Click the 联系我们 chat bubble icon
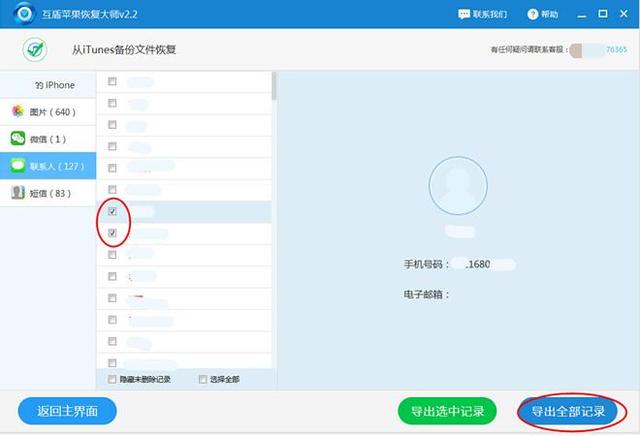The height and width of the screenshot is (436, 640). (x=464, y=14)
